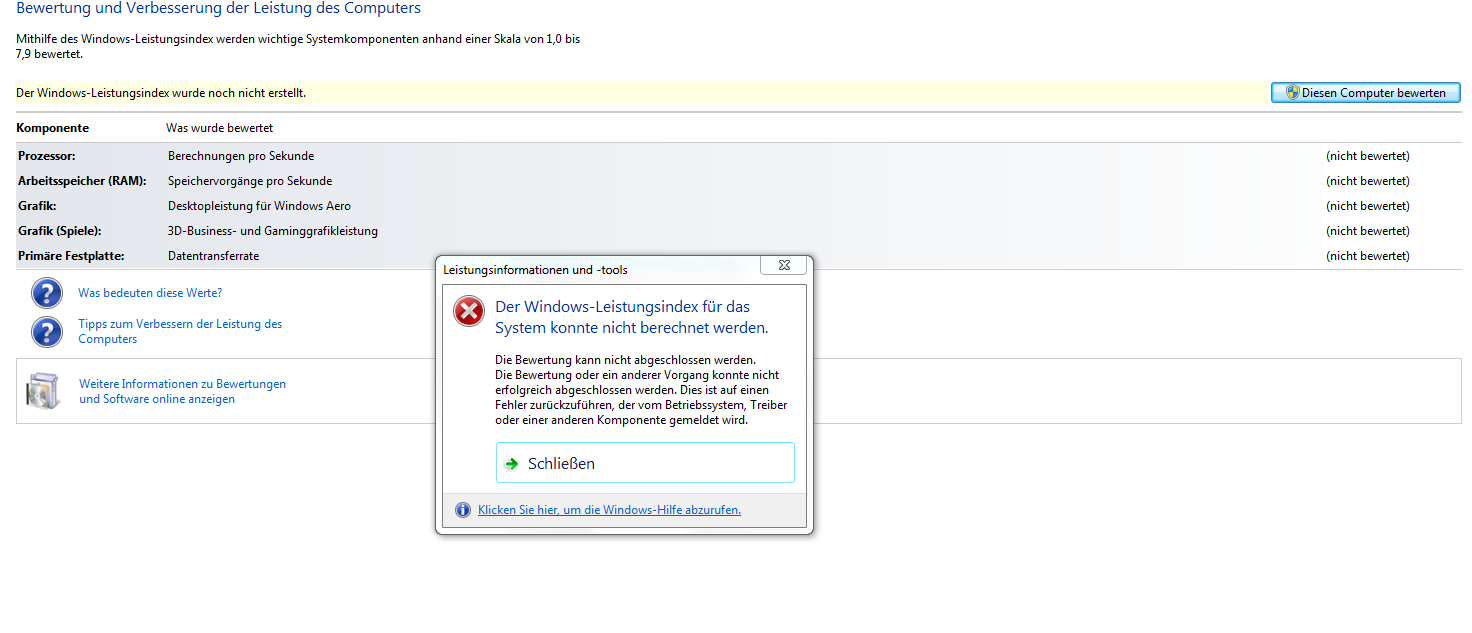Click 'Berechnungen pro Sekunde' text
The width and height of the screenshot is (1472, 633).
(x=241, y=156)
